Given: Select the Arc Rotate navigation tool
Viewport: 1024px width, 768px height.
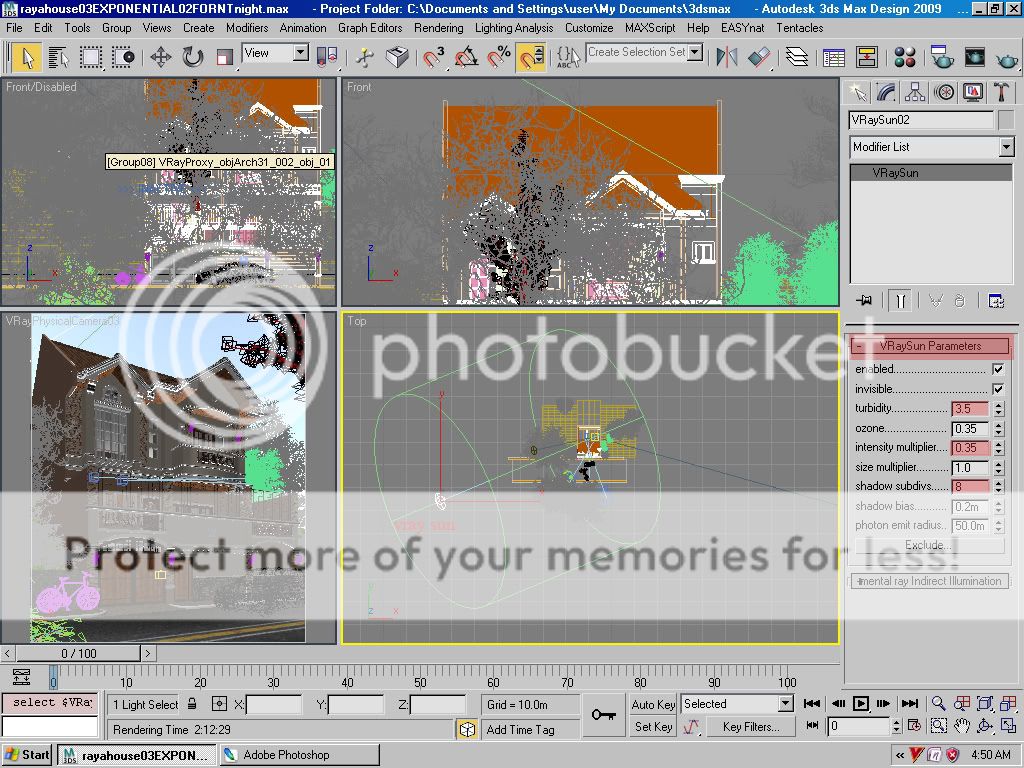Looking at the screenshot, I should 985,726.
